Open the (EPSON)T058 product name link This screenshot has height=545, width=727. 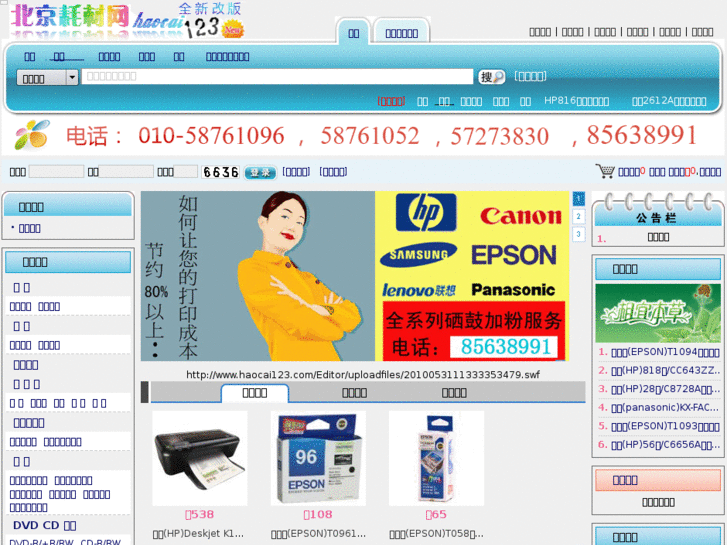(436, 534)
